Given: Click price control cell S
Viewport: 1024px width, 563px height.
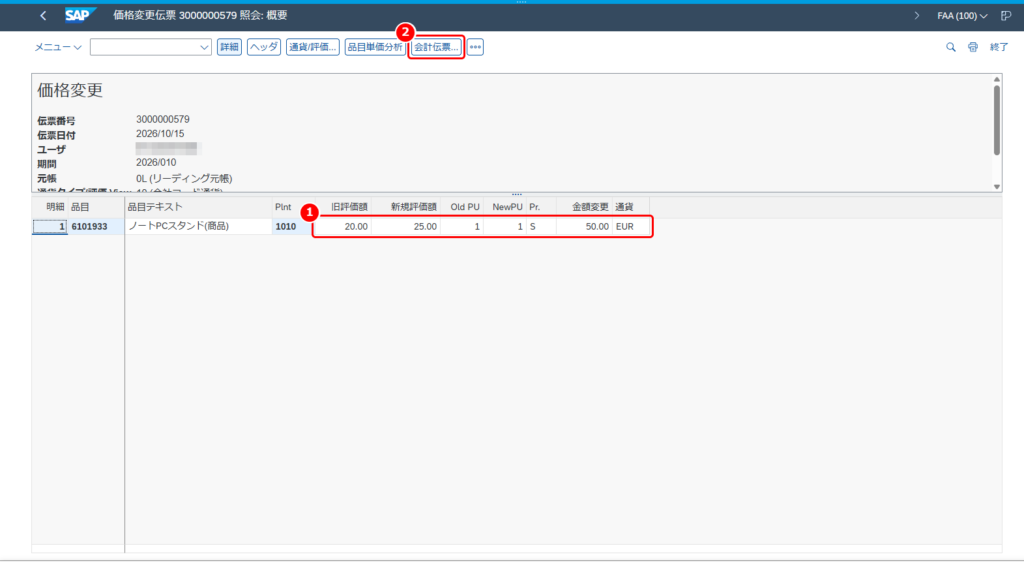Looking at the screenshot, I should coord(541,226).
